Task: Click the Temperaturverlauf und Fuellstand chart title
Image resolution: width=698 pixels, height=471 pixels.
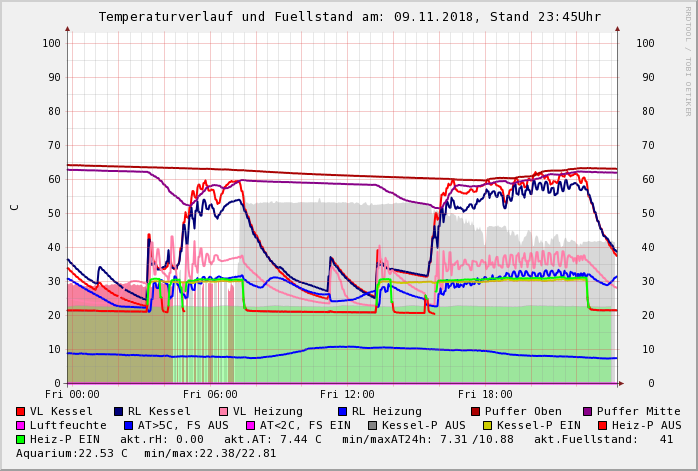Action: tap(349, 17)
